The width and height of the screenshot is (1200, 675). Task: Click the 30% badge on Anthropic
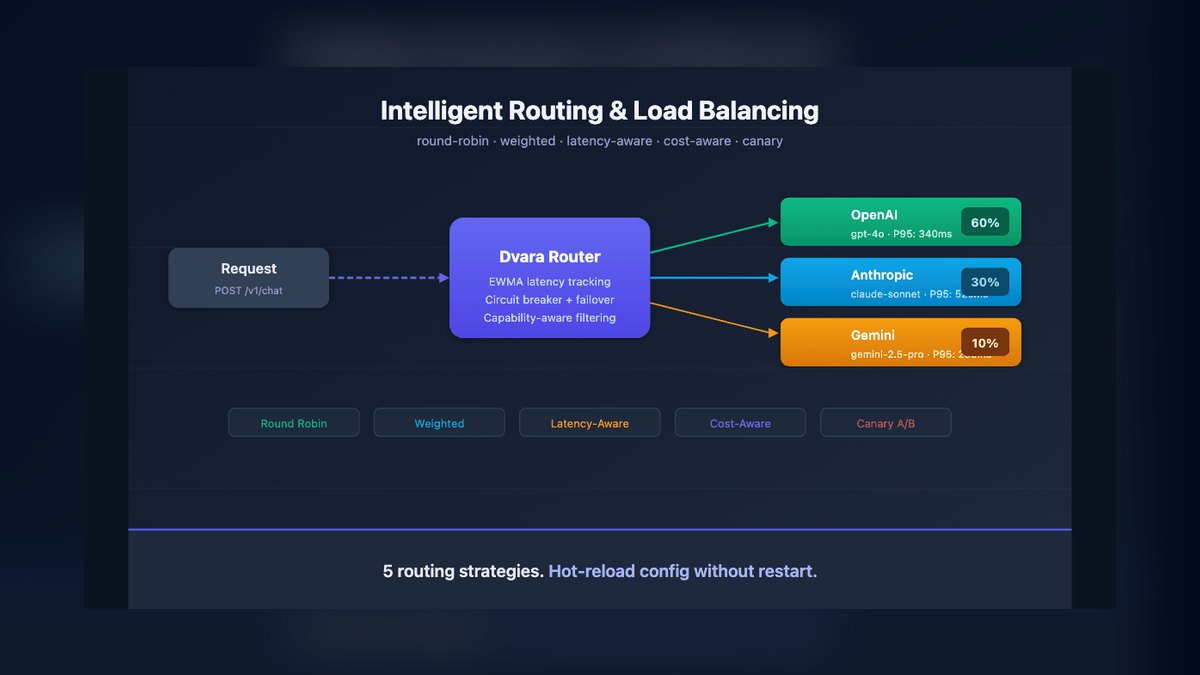985,282
